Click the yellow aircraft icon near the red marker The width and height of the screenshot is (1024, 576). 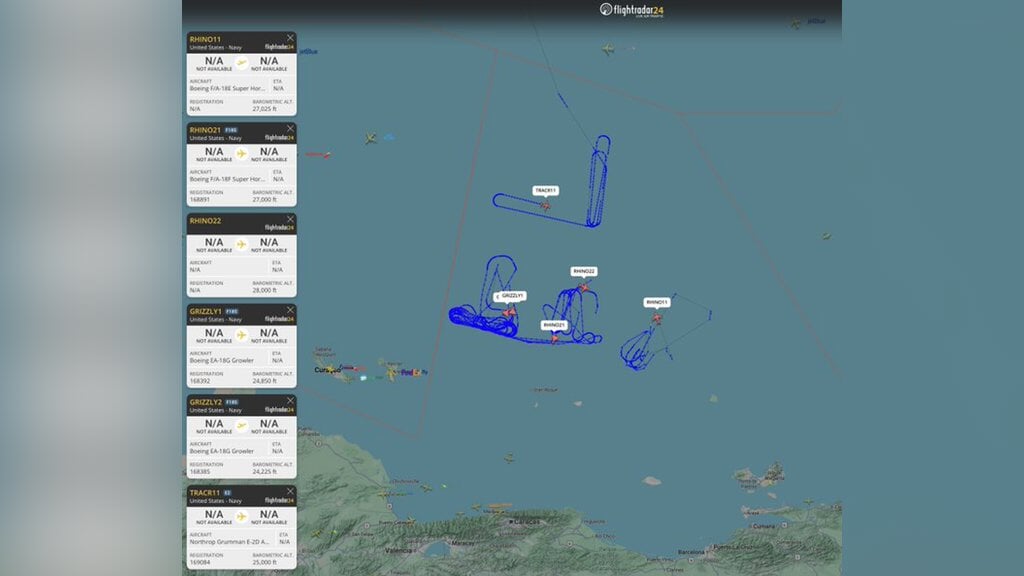pos(370,138)
